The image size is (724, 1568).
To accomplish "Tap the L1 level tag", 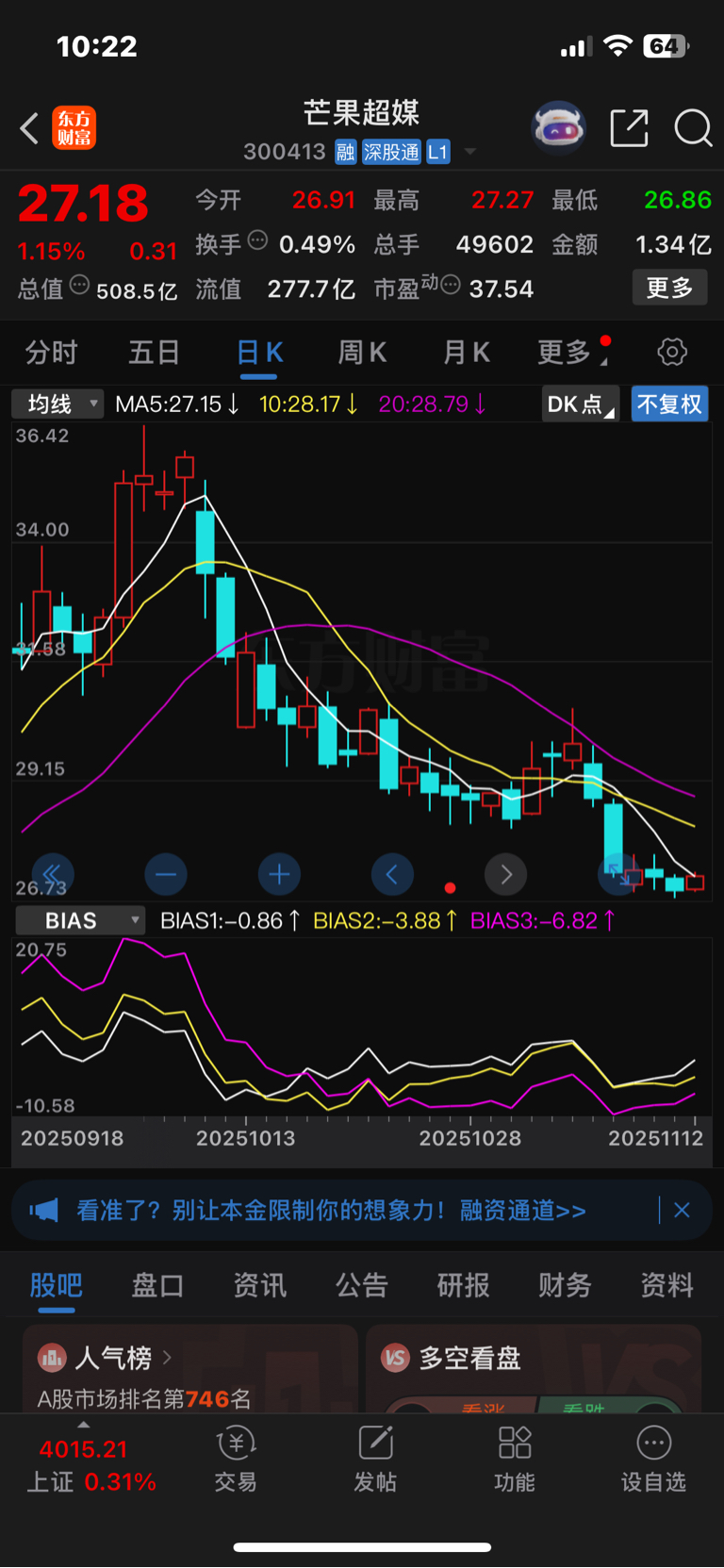I will (437, 152).
